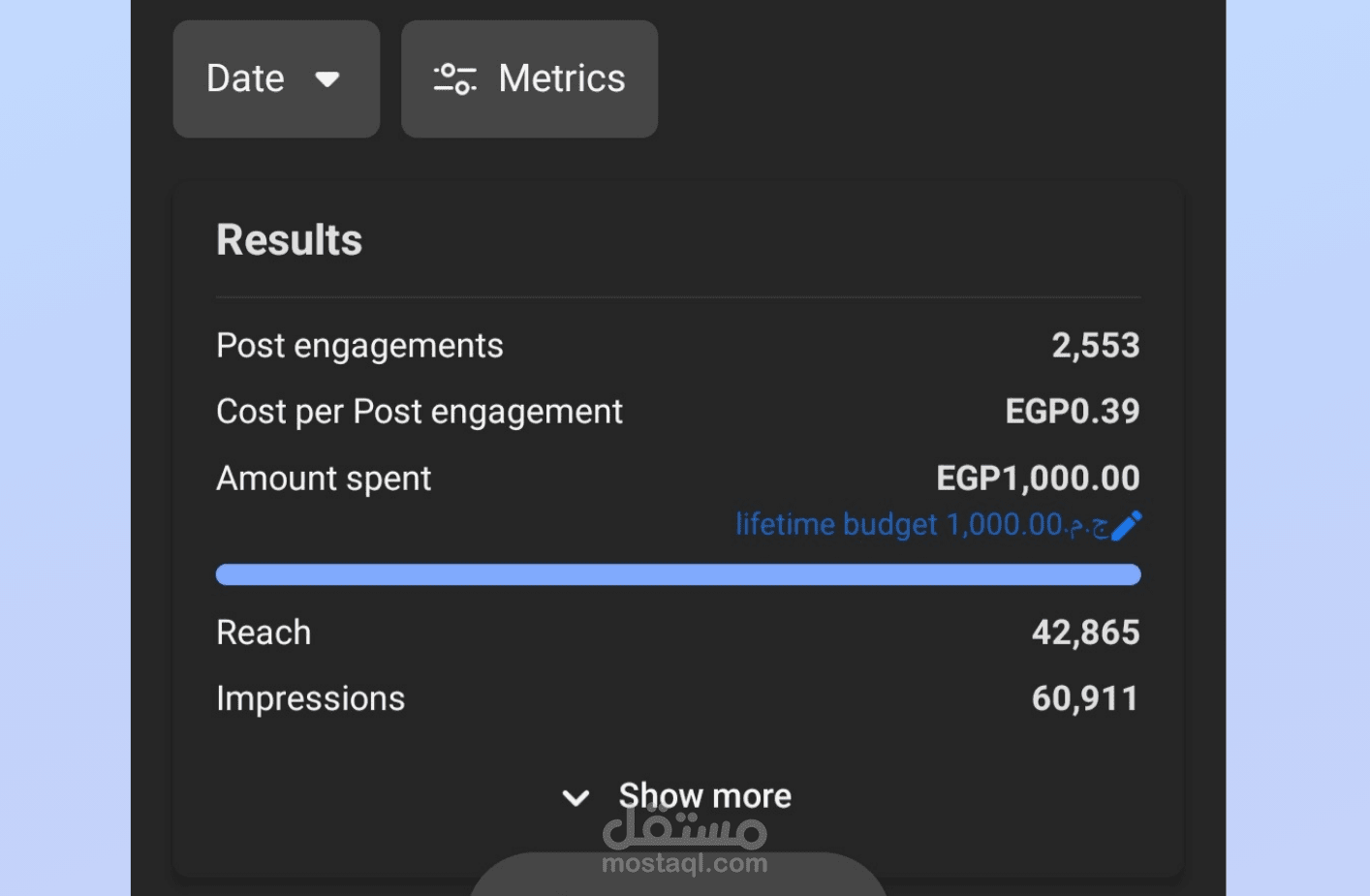
Task: Click the blue budget progress bar
Action: click(x=677, y=574)
